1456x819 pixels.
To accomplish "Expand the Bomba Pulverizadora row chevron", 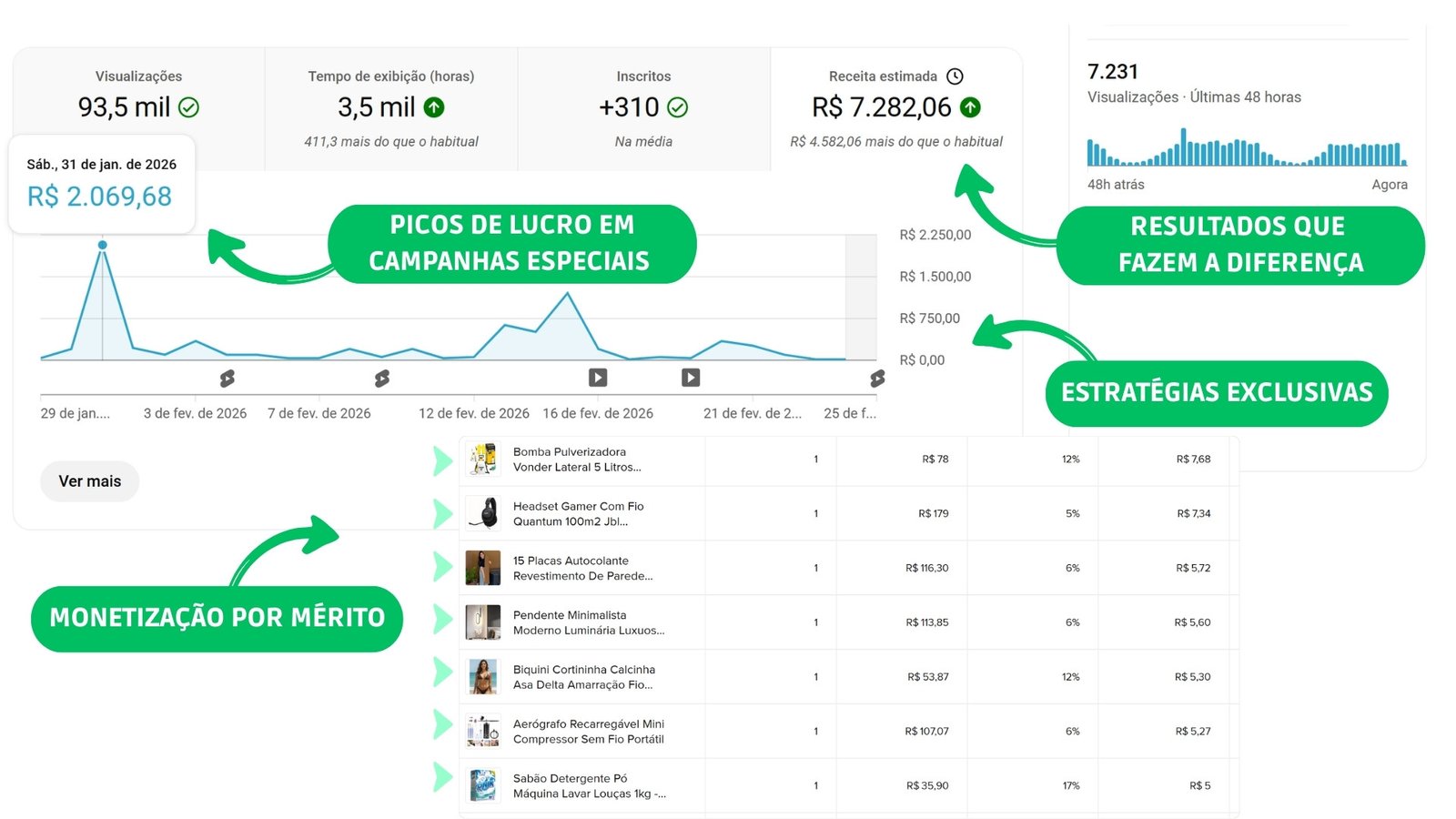I will click(x=442, y=460).
